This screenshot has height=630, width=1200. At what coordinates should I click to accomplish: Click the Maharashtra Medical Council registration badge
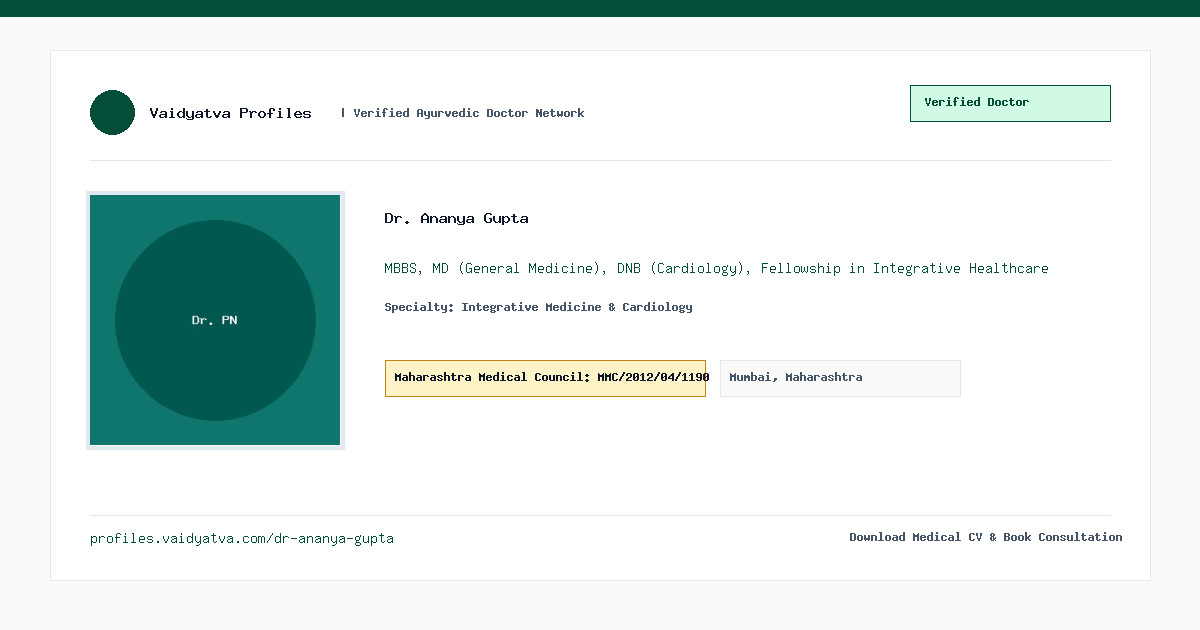545,378
